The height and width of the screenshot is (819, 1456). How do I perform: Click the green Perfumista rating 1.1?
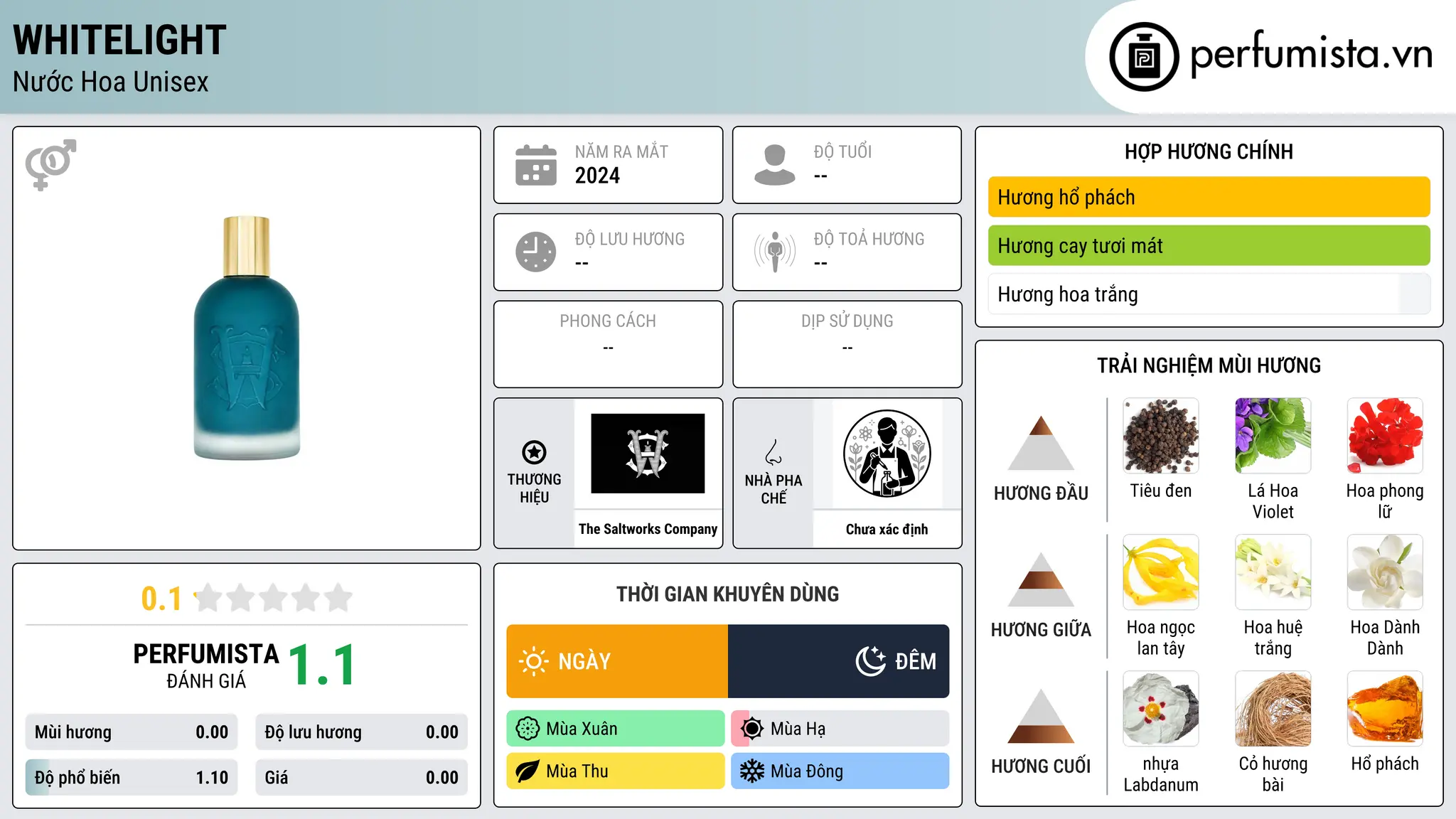click(x=322, y=665)
